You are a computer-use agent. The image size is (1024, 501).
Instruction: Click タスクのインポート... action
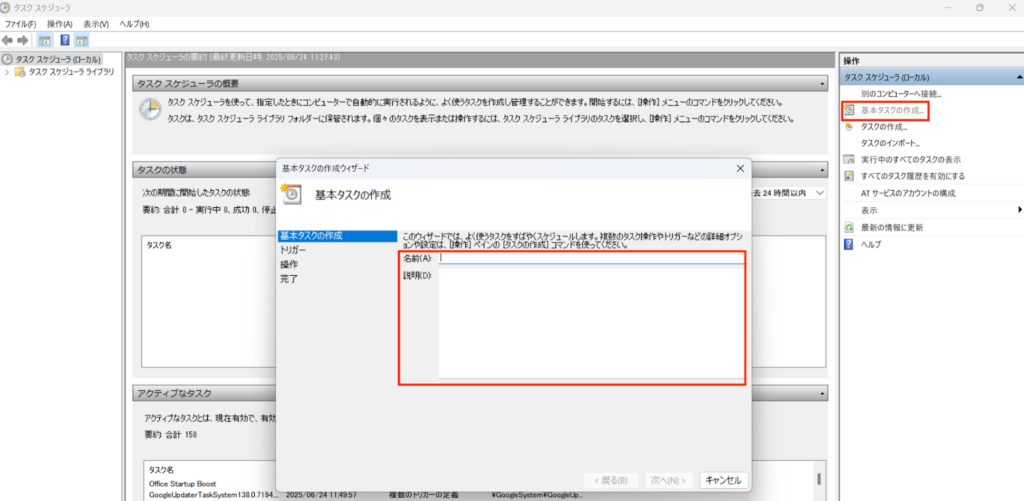click(890, 143)
